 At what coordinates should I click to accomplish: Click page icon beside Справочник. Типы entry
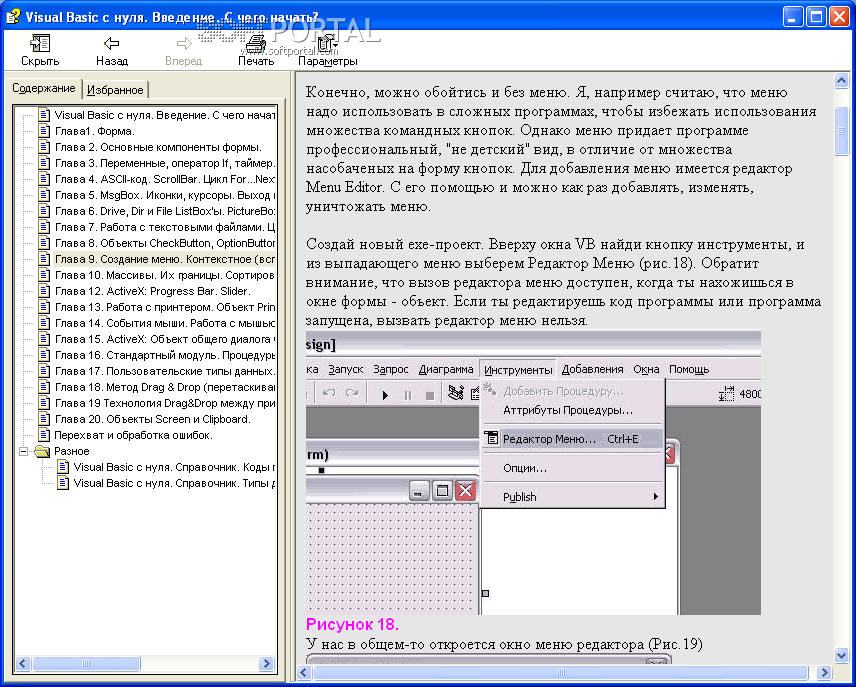63,483
